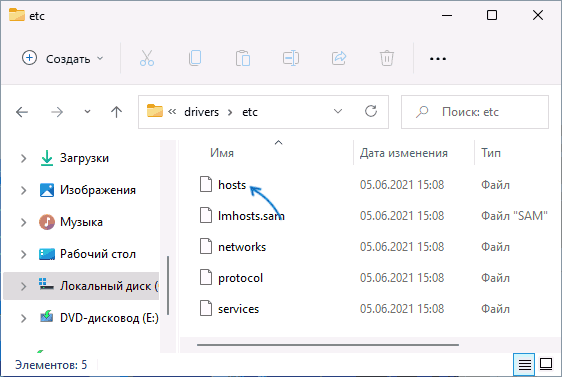Click the Изображения pictures icon
The height and width of the screenshot is (377, 562).
pos(47,190)
